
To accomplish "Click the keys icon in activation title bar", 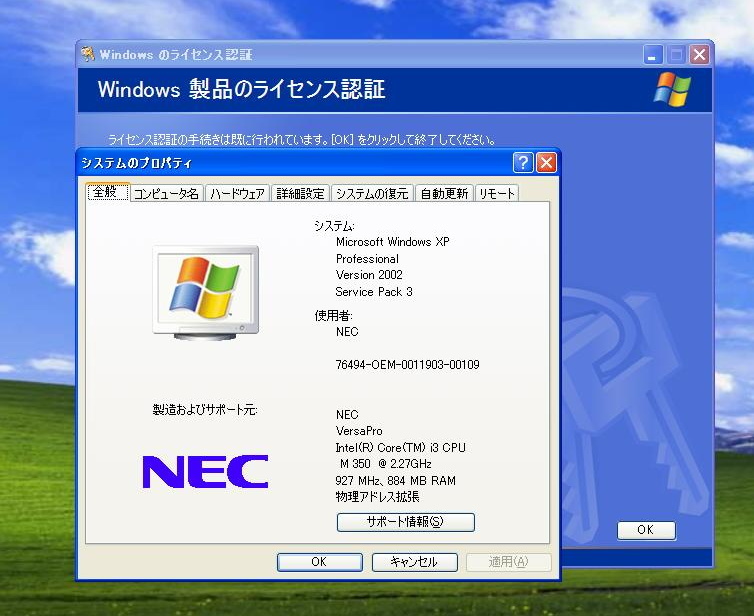I will [x=88, y=54].
